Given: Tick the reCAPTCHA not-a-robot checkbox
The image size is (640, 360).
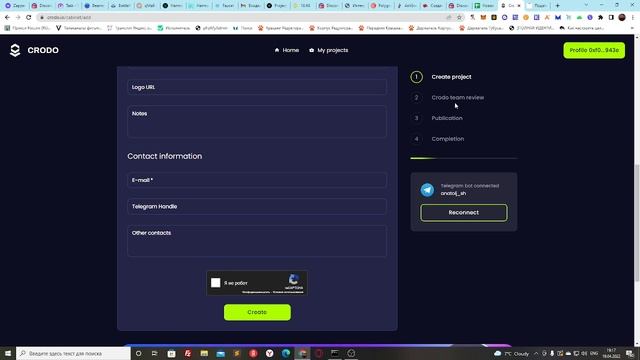Looking at the screenshot, I should point(216,282).
